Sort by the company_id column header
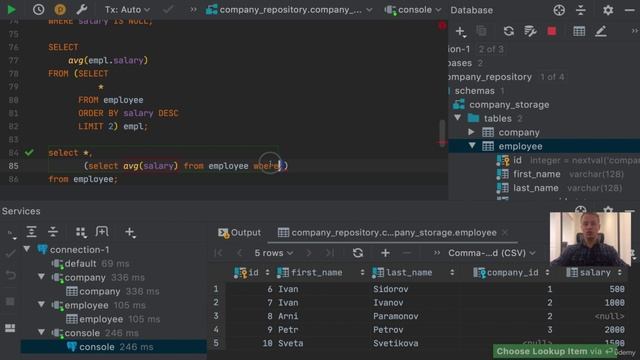 click(511, 272)
